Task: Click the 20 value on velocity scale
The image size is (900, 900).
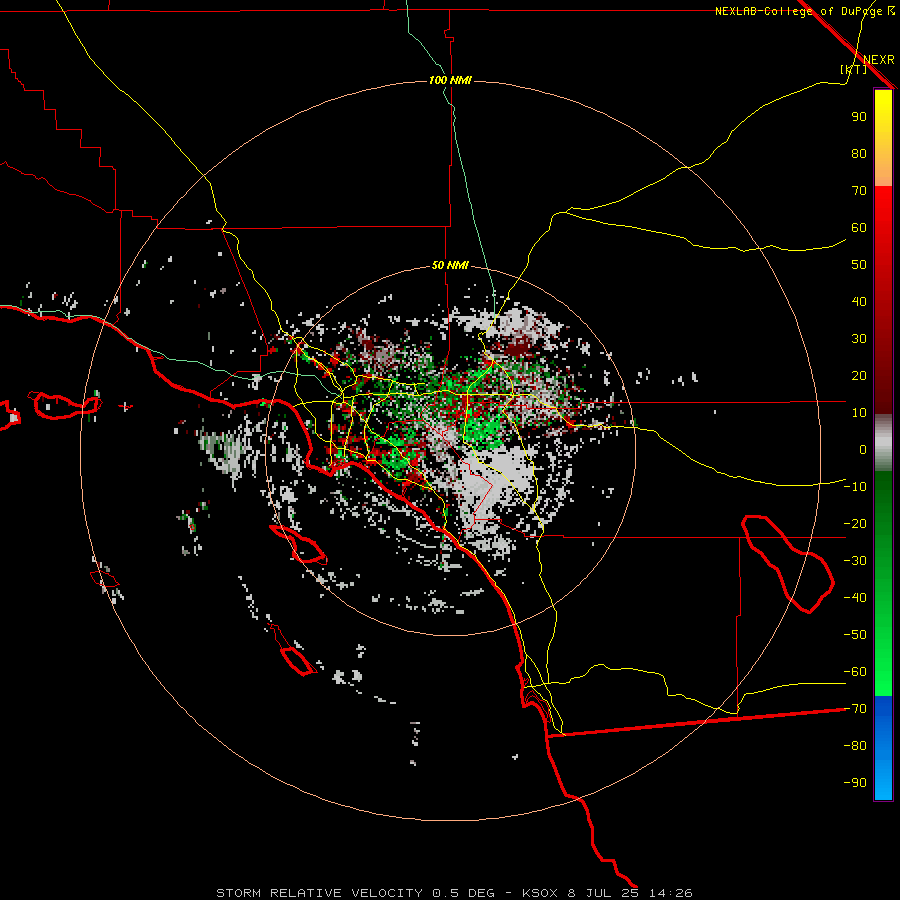Action: (859, 375)
